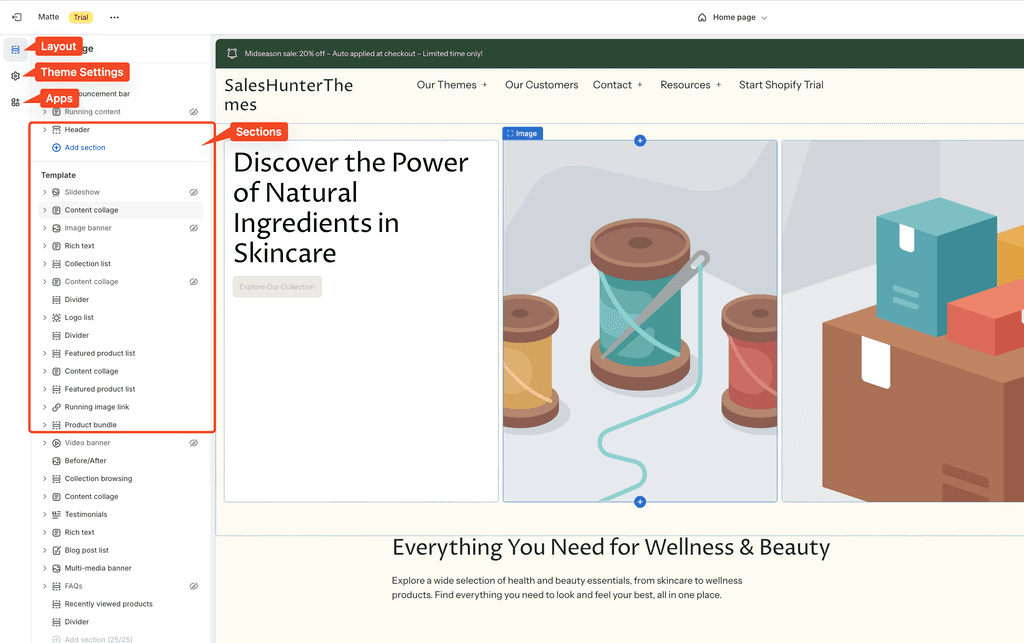Select the sections layout icon in left rail
This screenshot has height=643, width=1024.
coord(16,50)
